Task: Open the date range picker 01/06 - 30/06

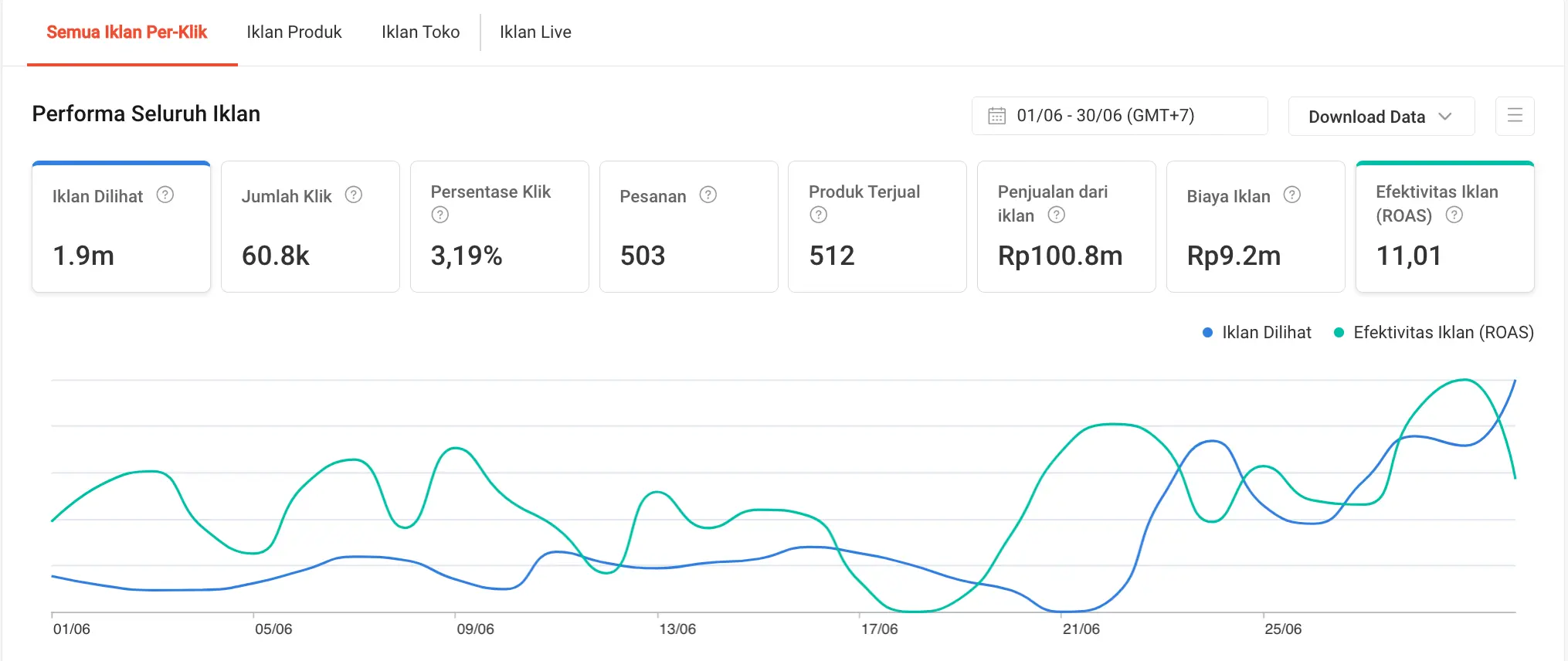Action: (x=1119, y=116)
